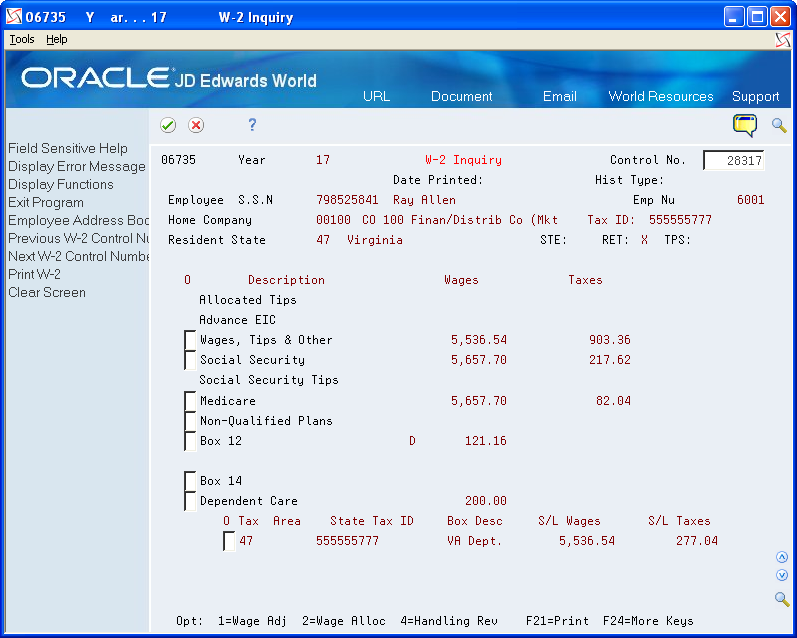Click the Medicare tax value 82.04
Image resolution: width=797 pixels, height=638 pixels.
614,401
